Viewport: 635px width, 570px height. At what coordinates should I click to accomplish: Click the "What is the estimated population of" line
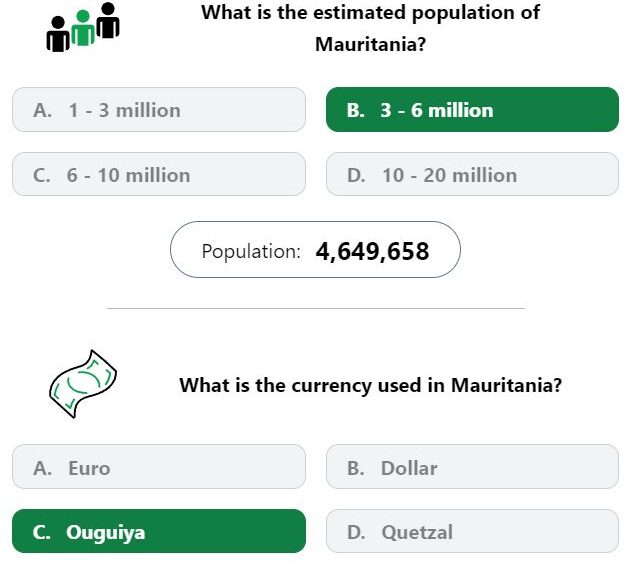[x=370, y=13]
